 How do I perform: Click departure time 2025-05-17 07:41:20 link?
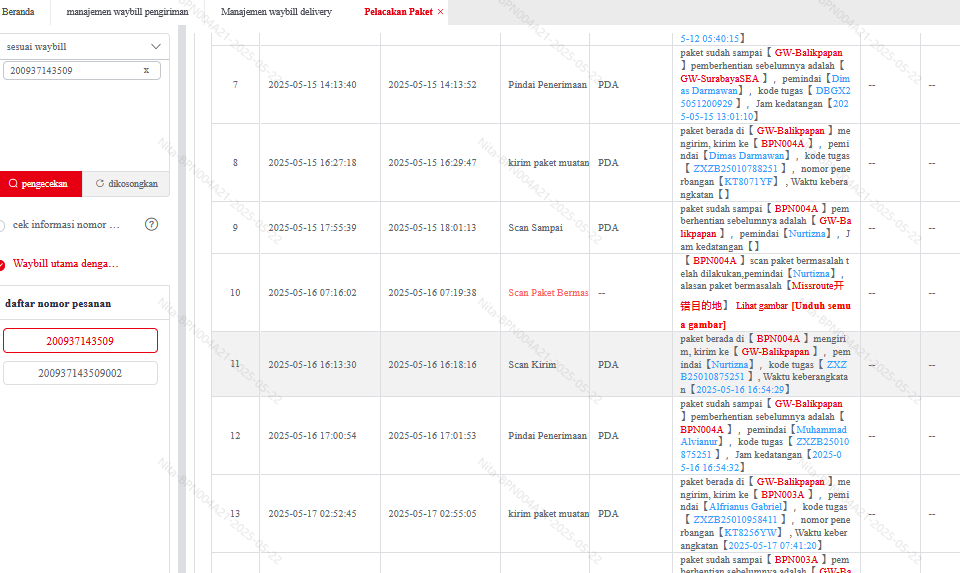[x=773, y=545]
